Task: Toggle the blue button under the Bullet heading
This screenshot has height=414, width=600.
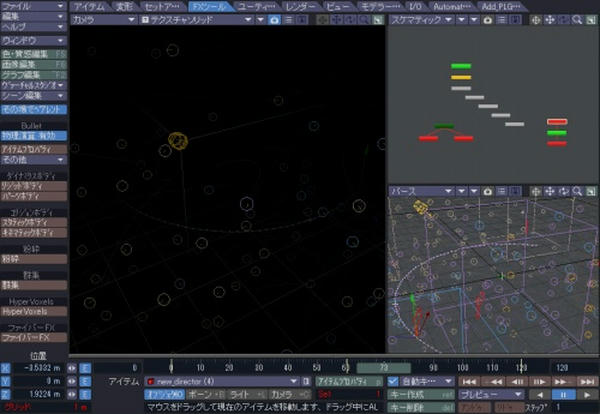Action: click(34, 136)
